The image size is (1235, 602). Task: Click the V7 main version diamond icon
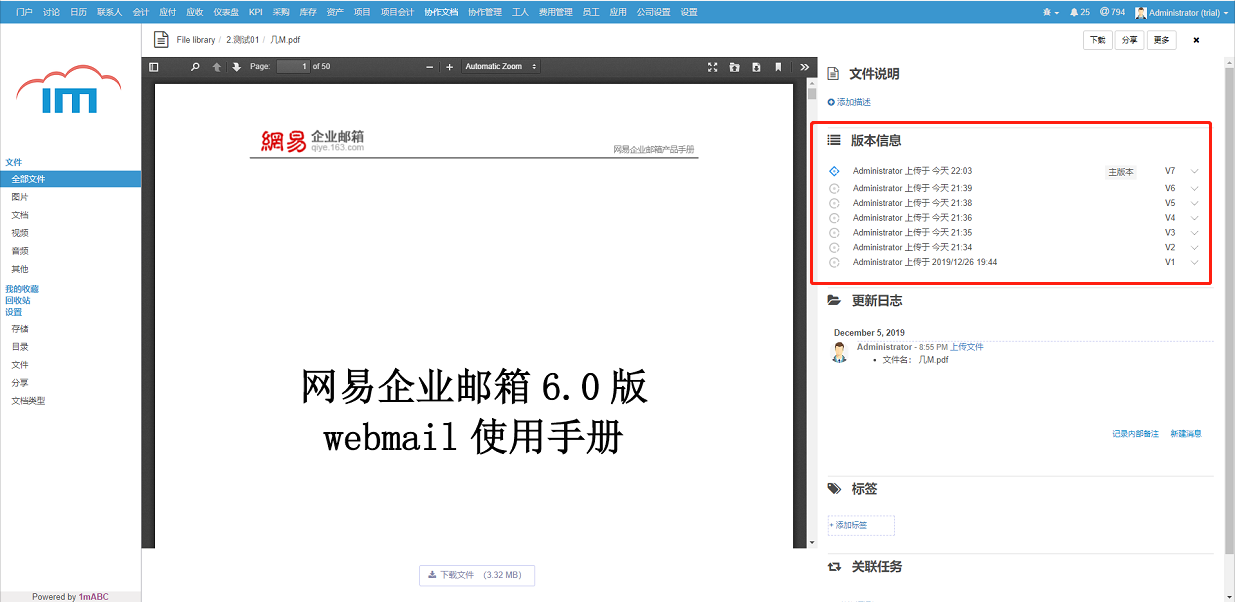coord(834,171)
